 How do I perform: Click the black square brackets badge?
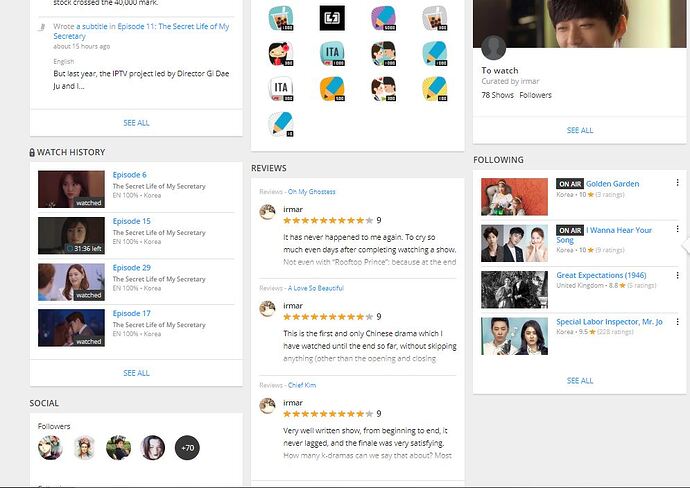pyautogui.click(x=332, y=18)
